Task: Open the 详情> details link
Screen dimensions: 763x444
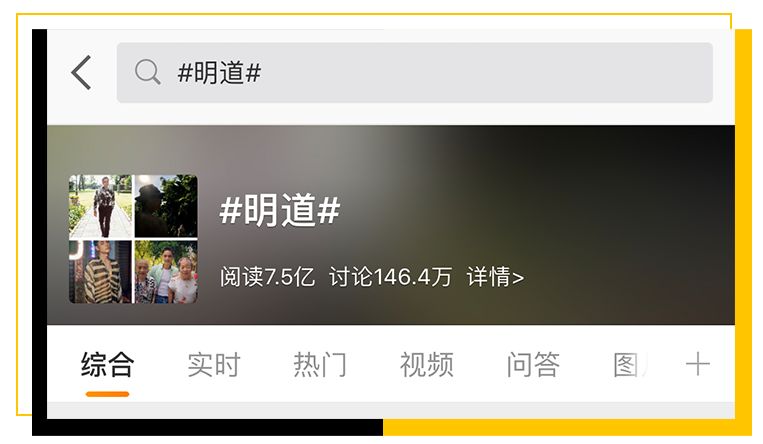Action: [x=495, y=277]
